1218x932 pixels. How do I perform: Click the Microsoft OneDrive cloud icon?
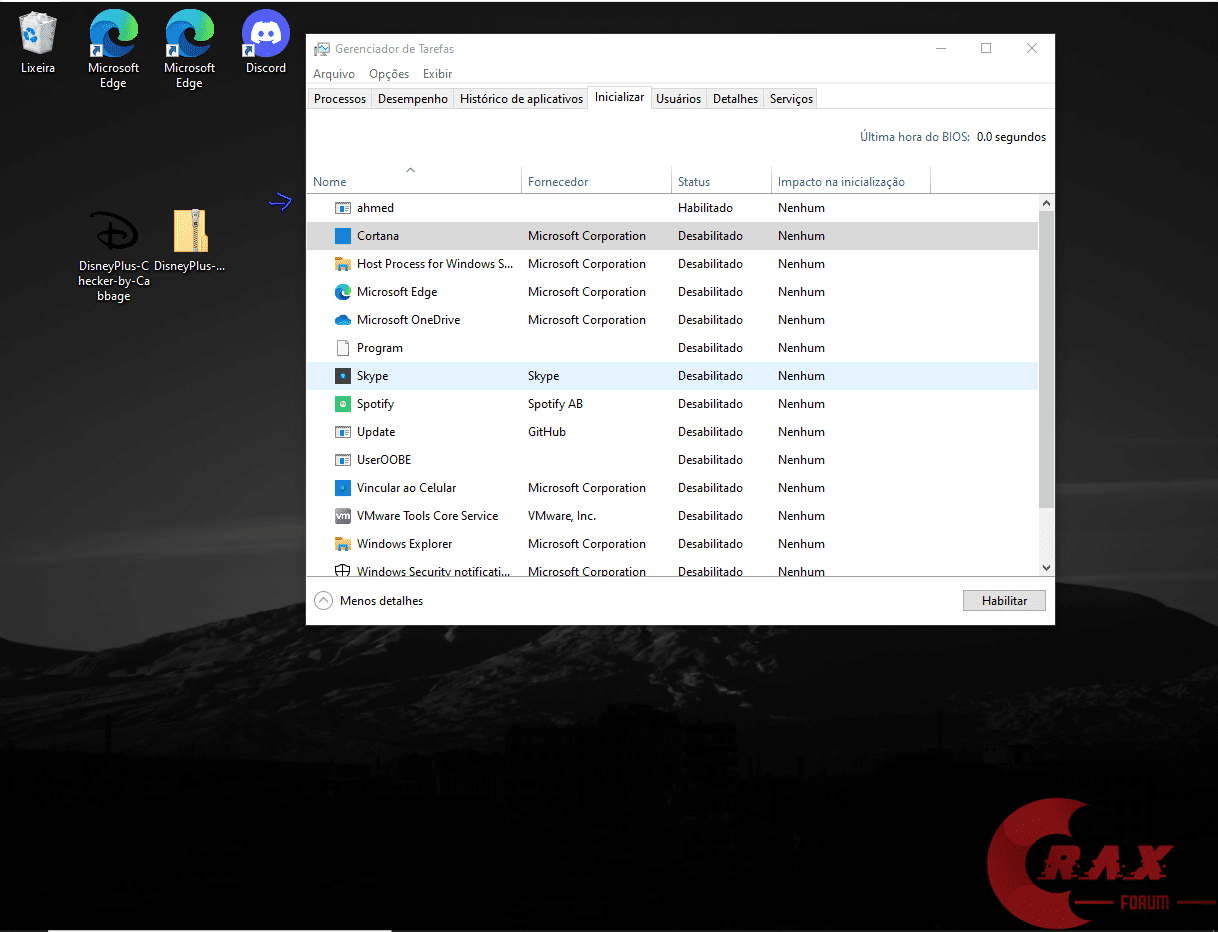(343, 320)
